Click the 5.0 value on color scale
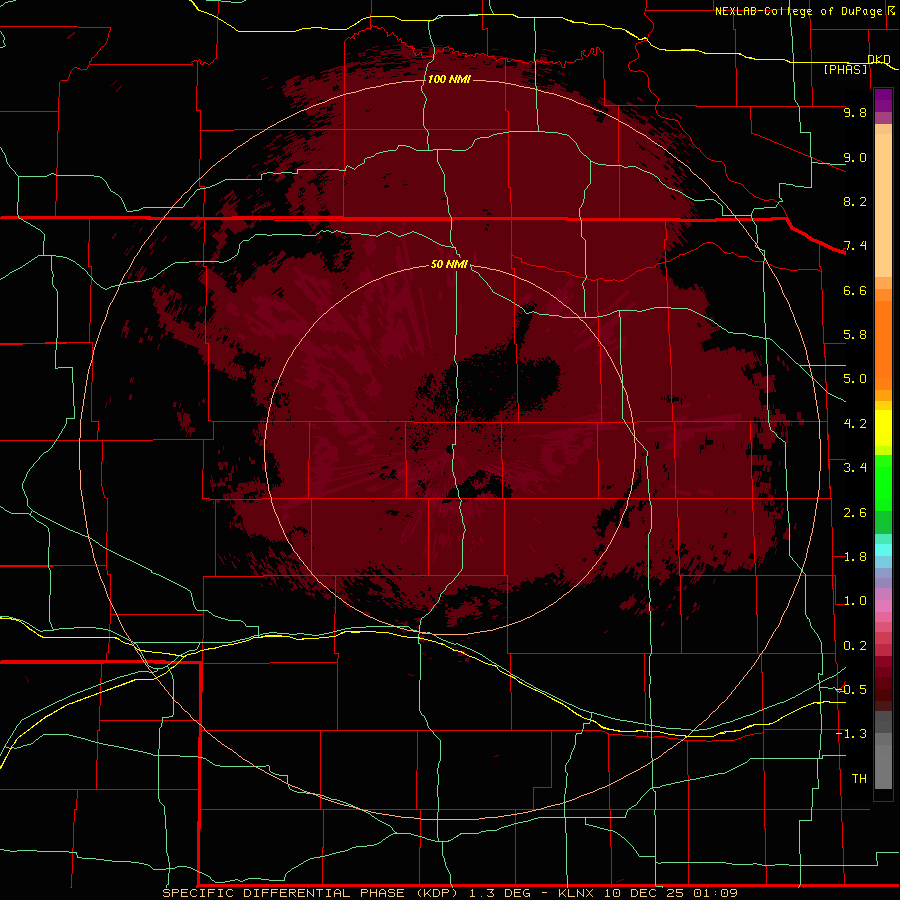 pyautogui.click(x=855, y=379)
